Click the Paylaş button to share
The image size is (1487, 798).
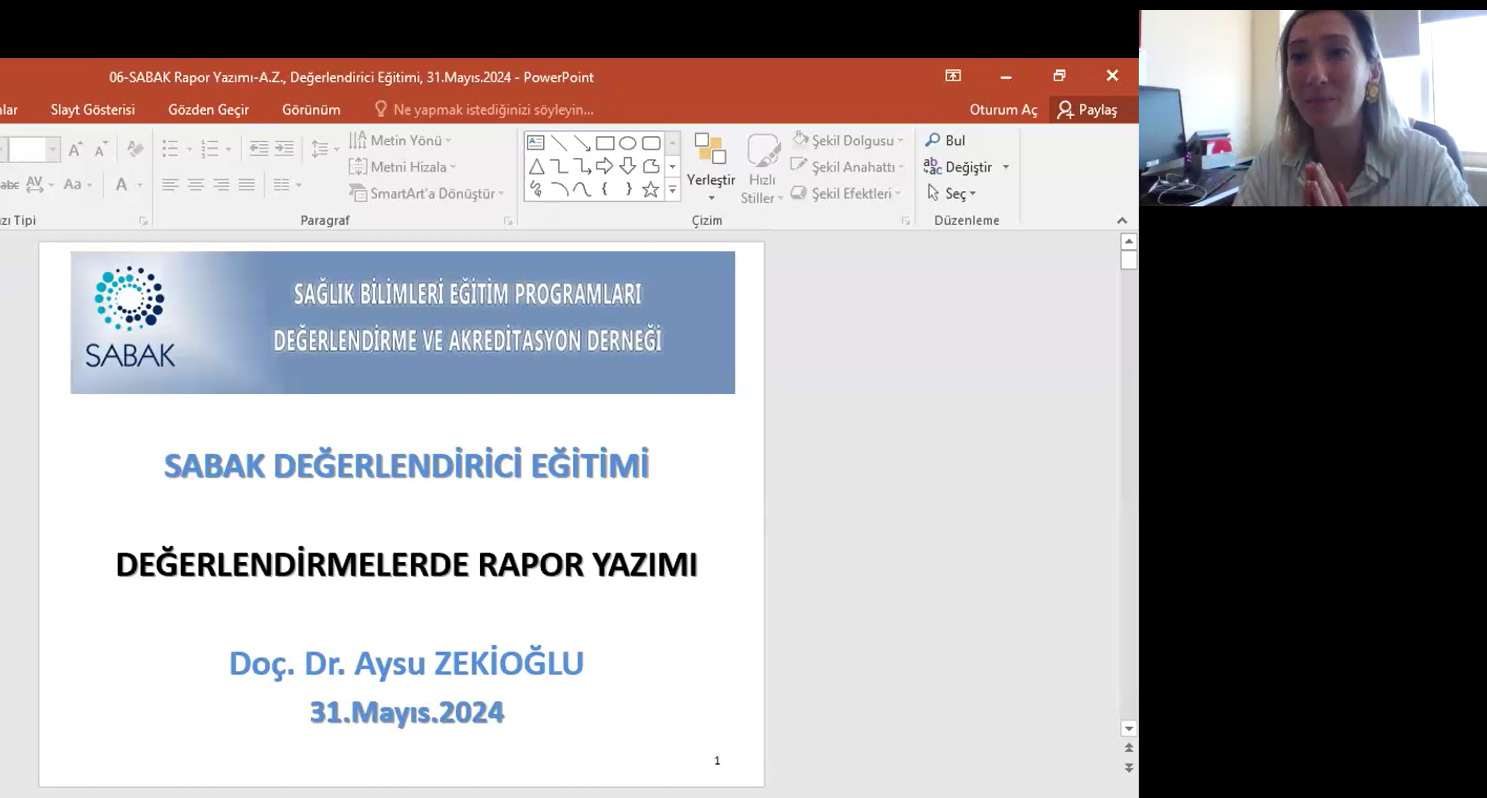pyautogui.click(x=1094, y=110)
